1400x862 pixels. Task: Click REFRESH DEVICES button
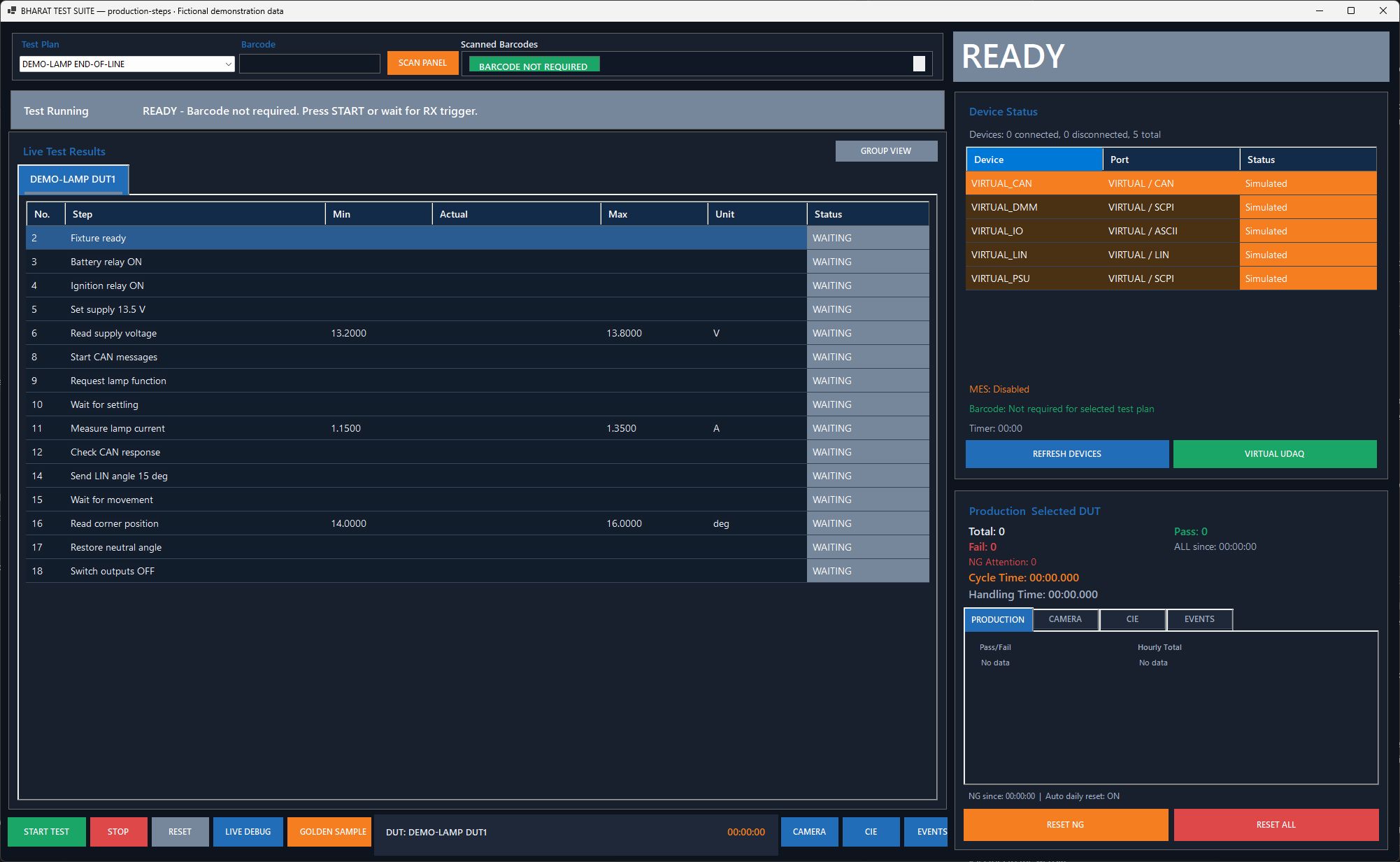(x=1067, y=454)
